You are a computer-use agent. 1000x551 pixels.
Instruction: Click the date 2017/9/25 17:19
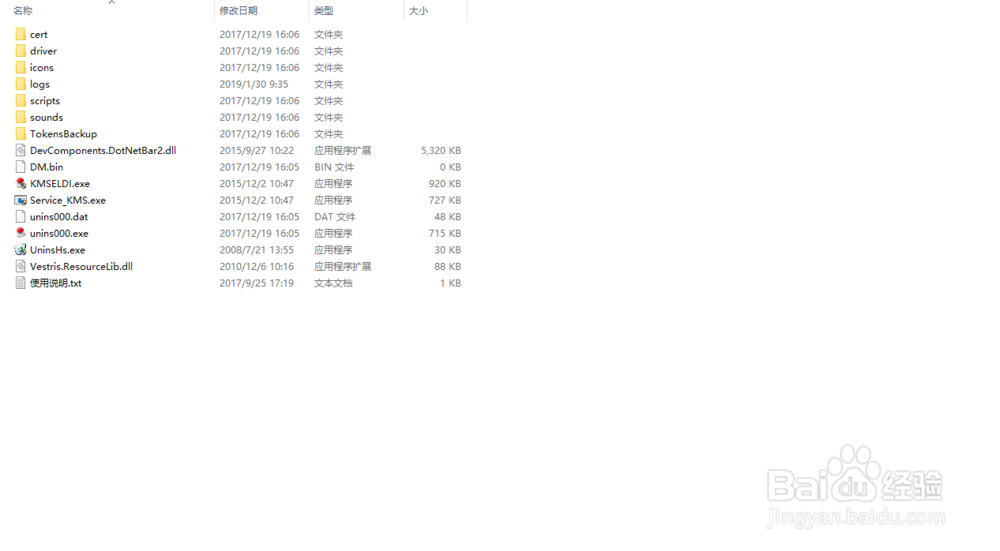click(256, 283)
